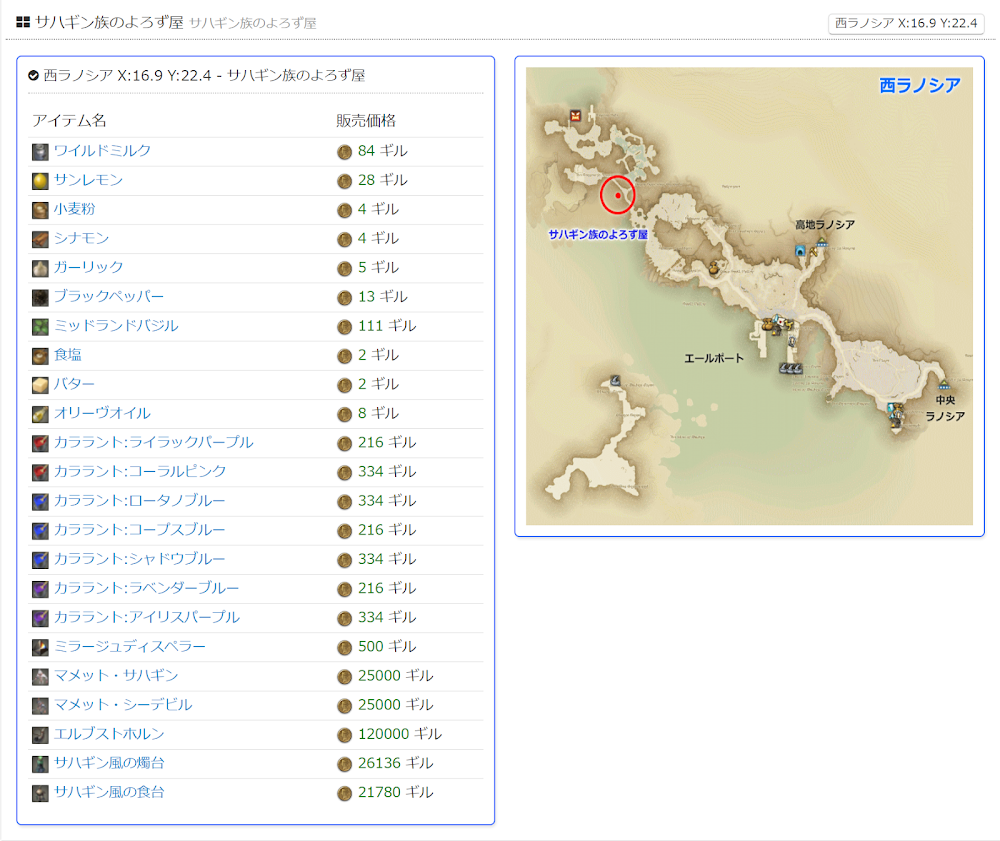This screenshot has height=841, width=1000.
Task: Open the カララント:コーラルピンク link
Action: point(140,471)
